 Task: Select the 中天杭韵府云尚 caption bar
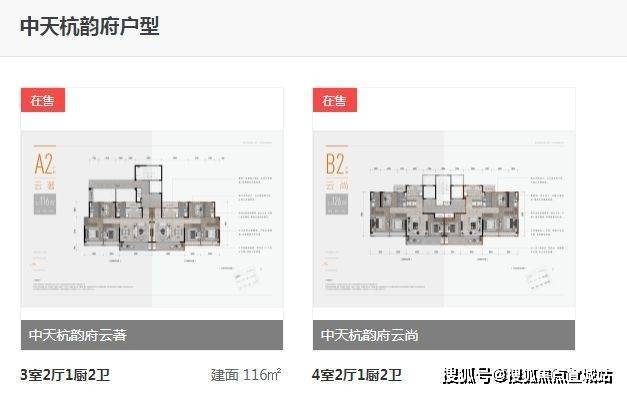coord(444,335)
